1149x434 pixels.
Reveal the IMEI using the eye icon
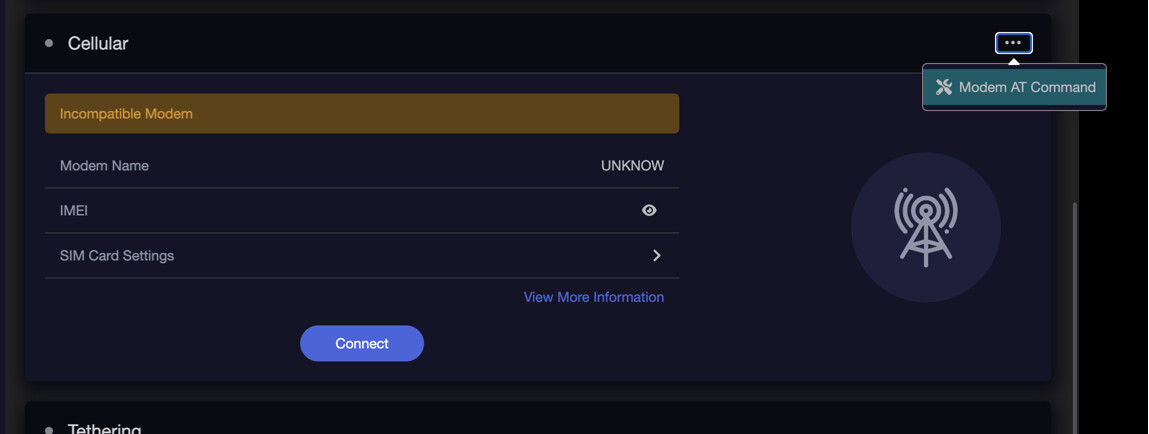649,210
